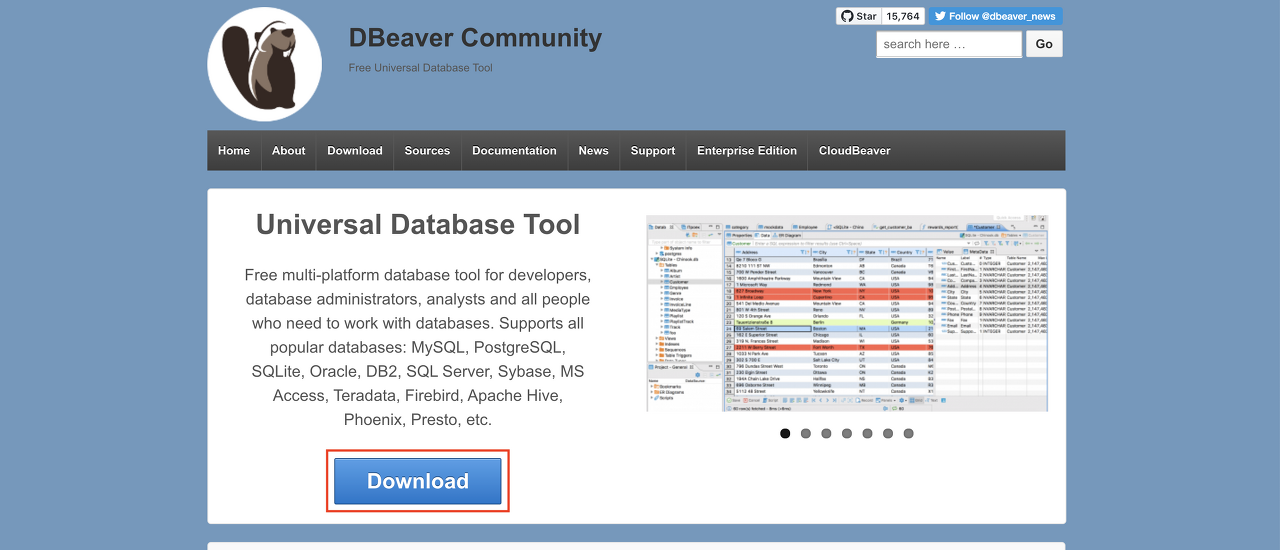Screen dimensions: 1280x550
Task: Select the third carousel dot
Action: tap(826, 434)
